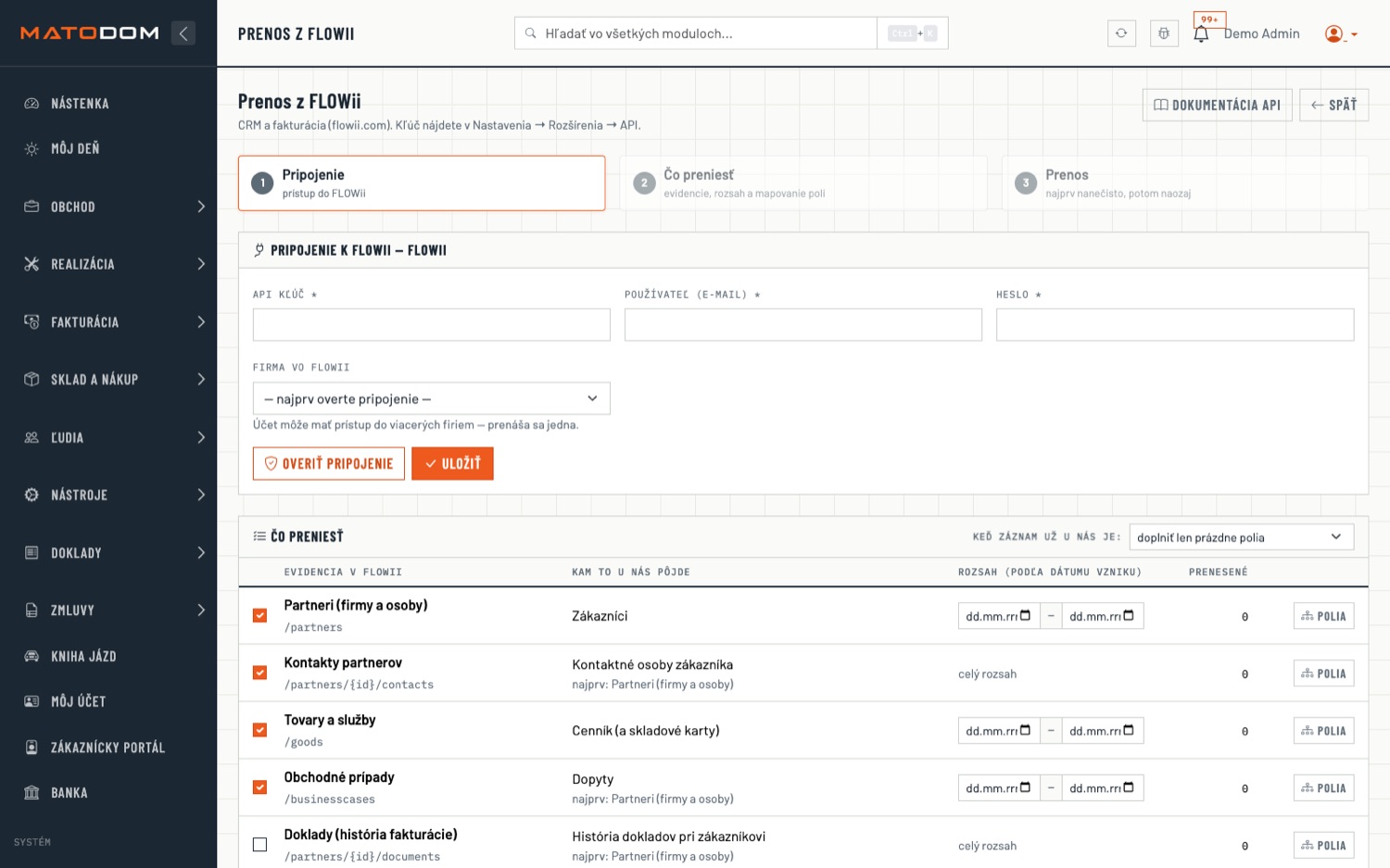Open Polia for Partneri row
The width and height of the screenshot is (1390, 868).
coord(1323,616)
